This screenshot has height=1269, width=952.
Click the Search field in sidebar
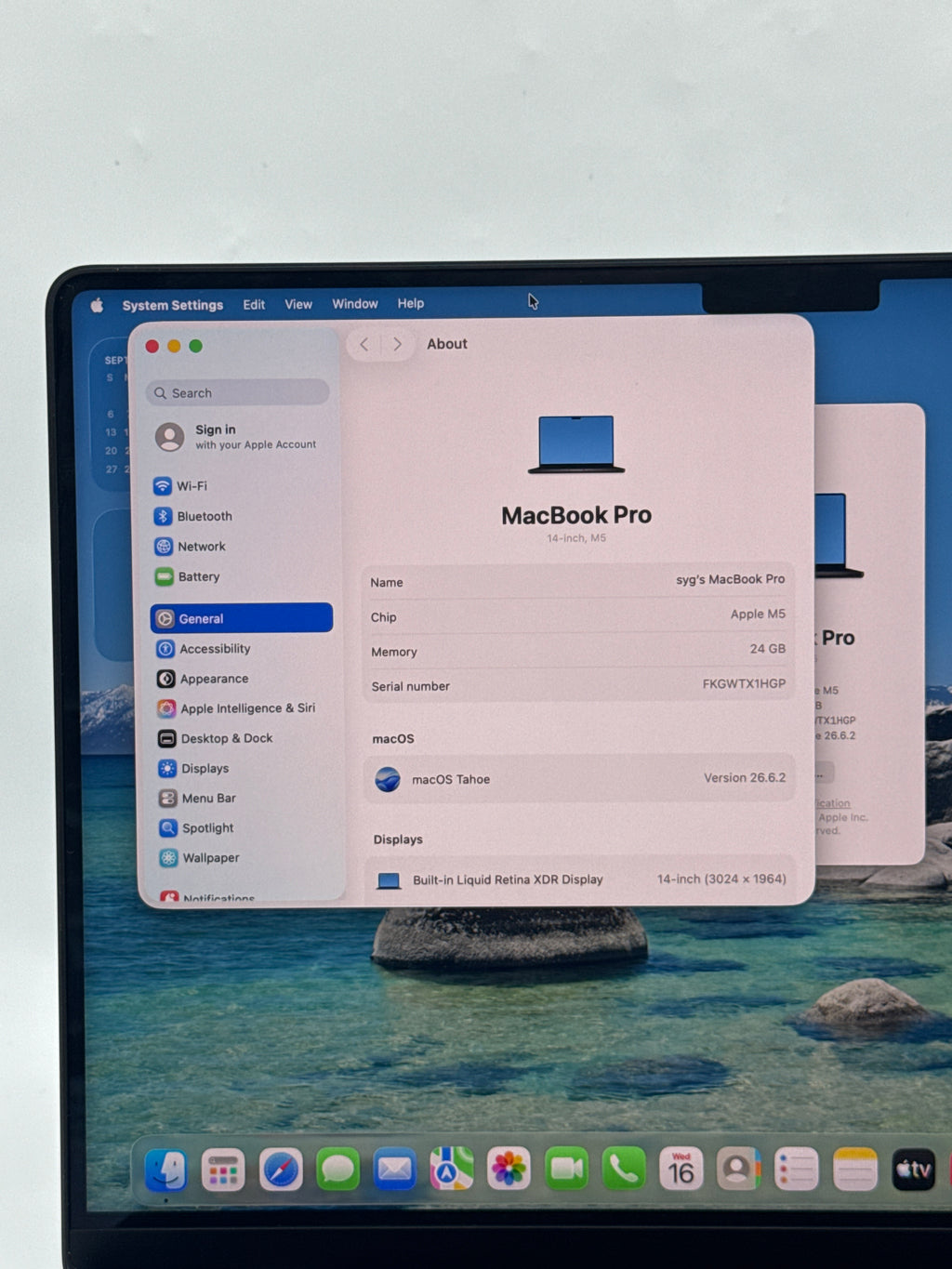(x=238, y=393)
